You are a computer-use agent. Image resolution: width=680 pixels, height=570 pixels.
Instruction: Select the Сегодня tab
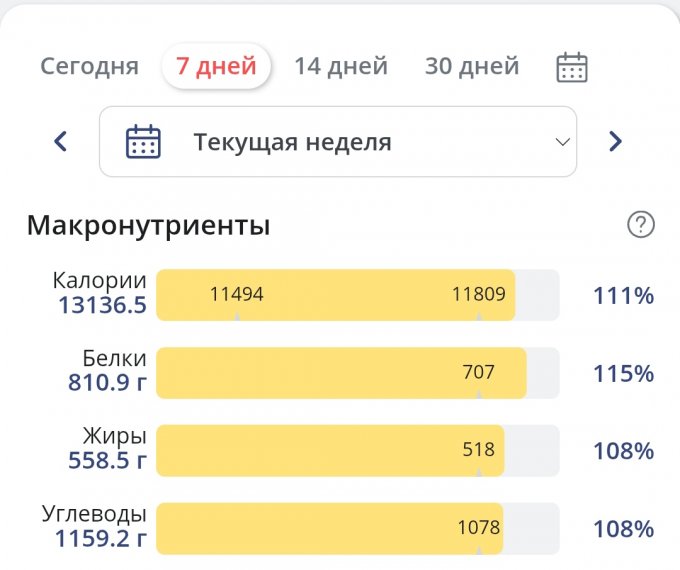[89, 67]
